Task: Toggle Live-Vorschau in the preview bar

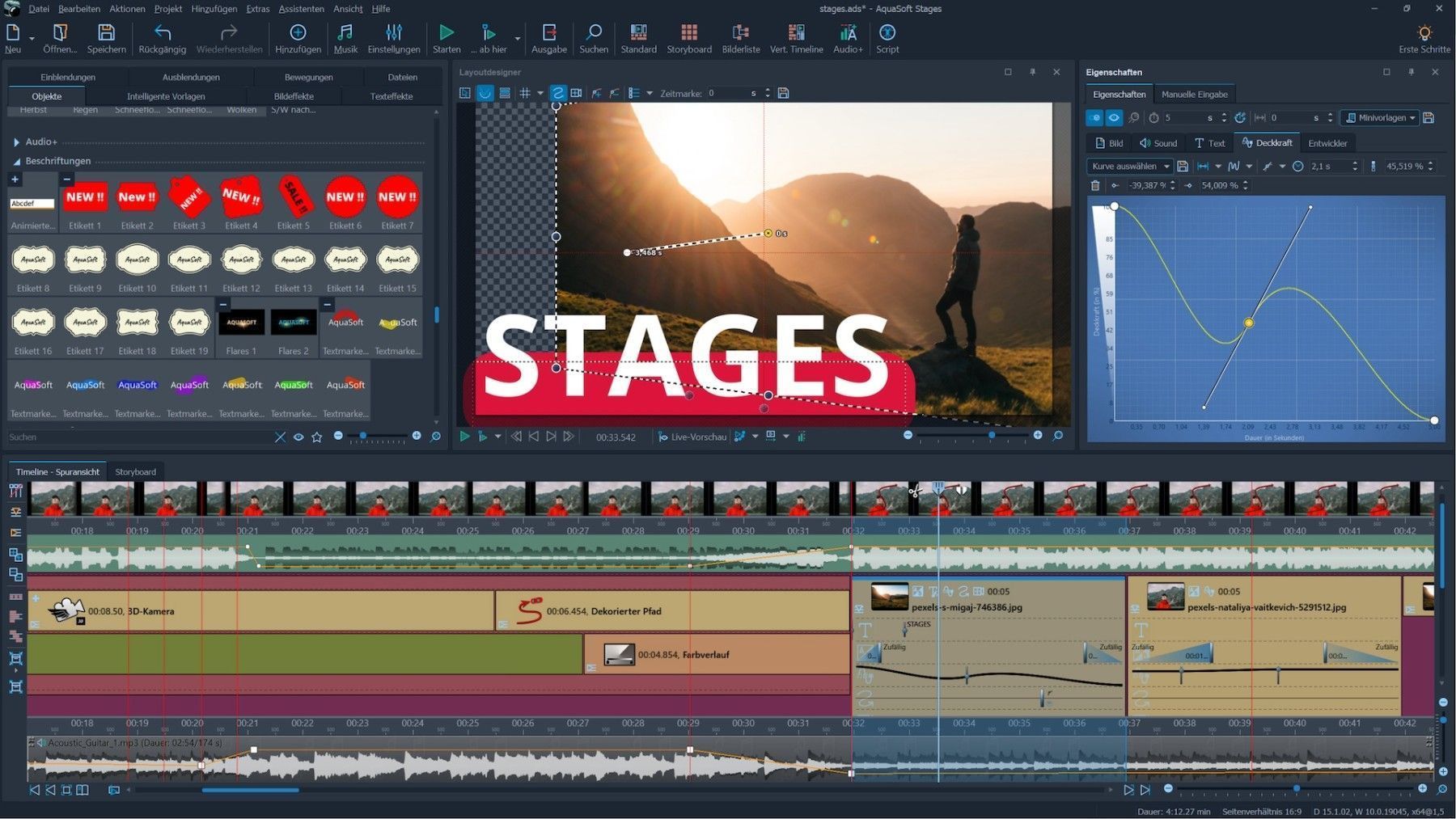Action: pyautogui.click(x=692, y=437)
